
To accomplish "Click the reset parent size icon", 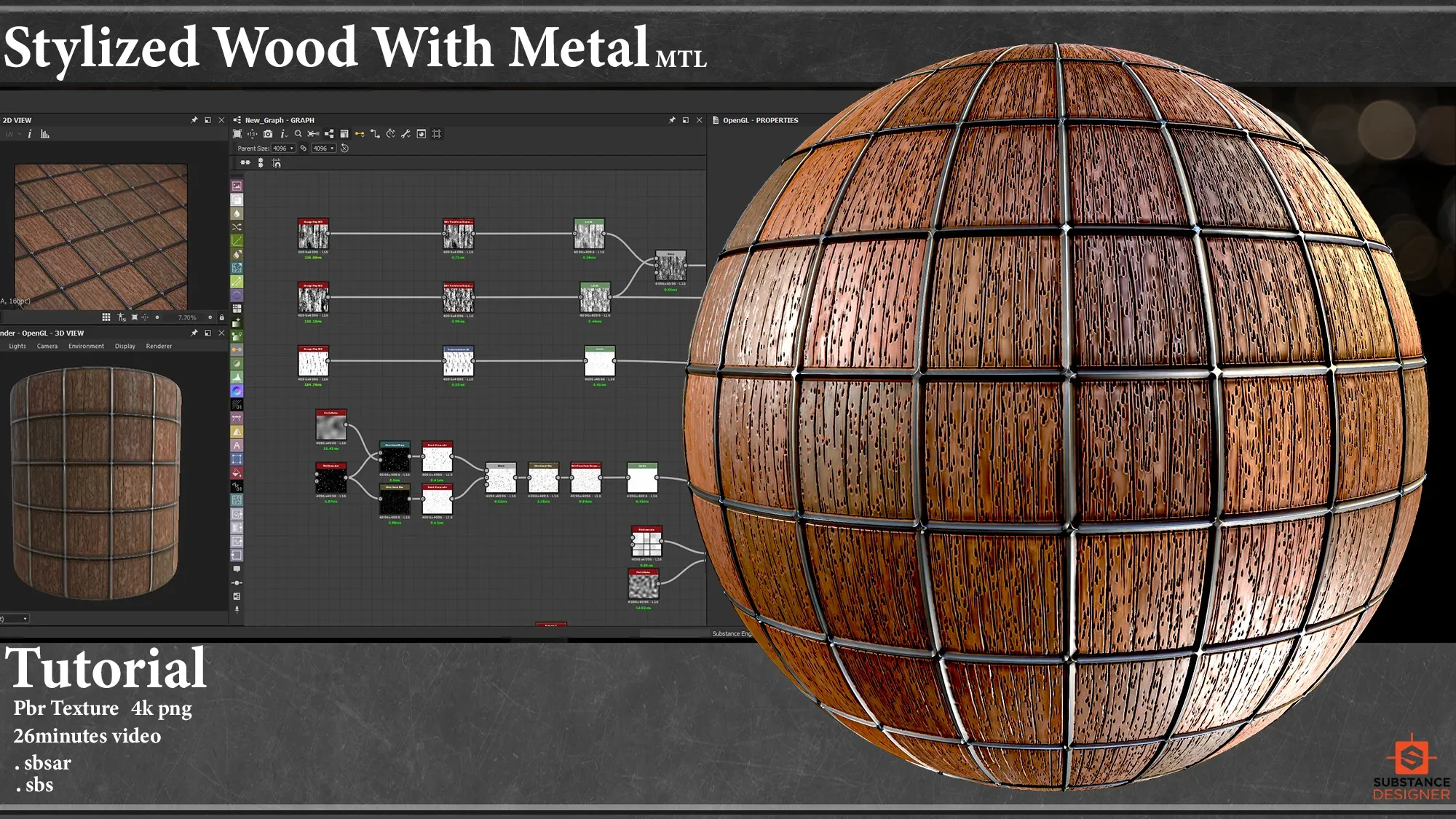I will pos(345,149).
